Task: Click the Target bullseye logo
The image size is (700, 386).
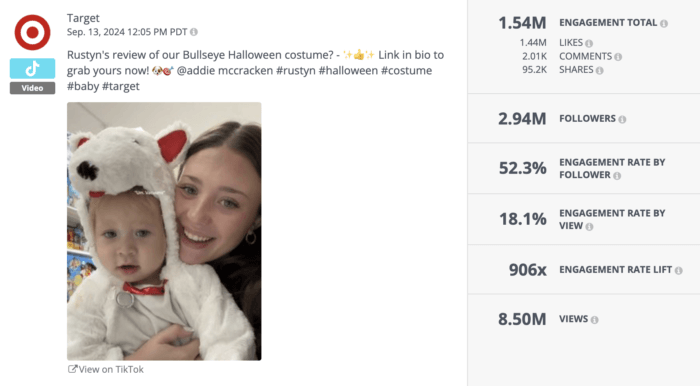Action: 32,32
